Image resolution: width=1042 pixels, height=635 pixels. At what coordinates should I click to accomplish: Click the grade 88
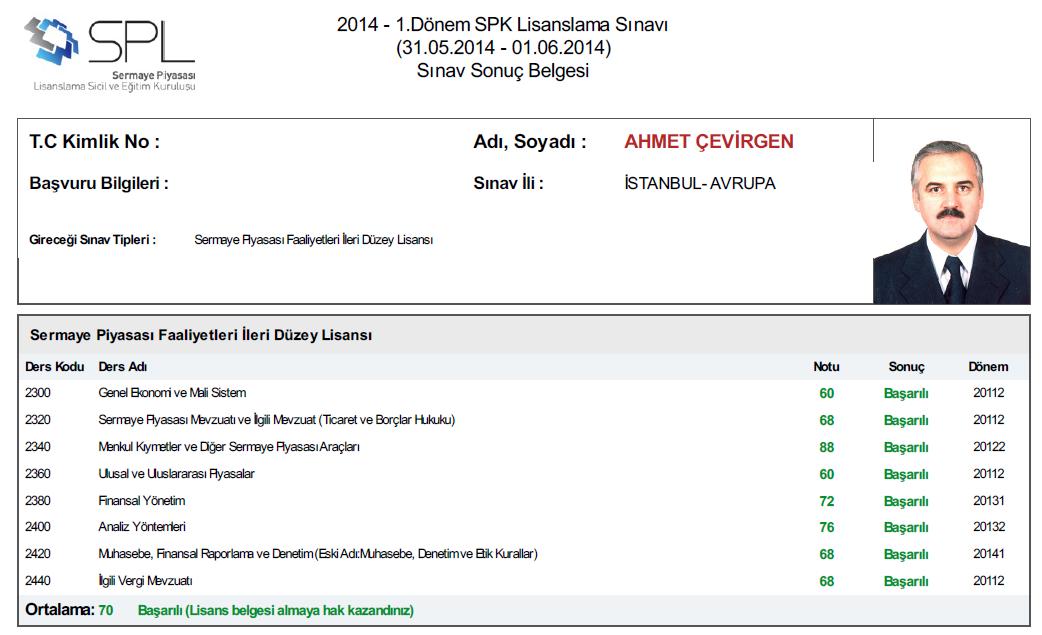coord(827,448)
